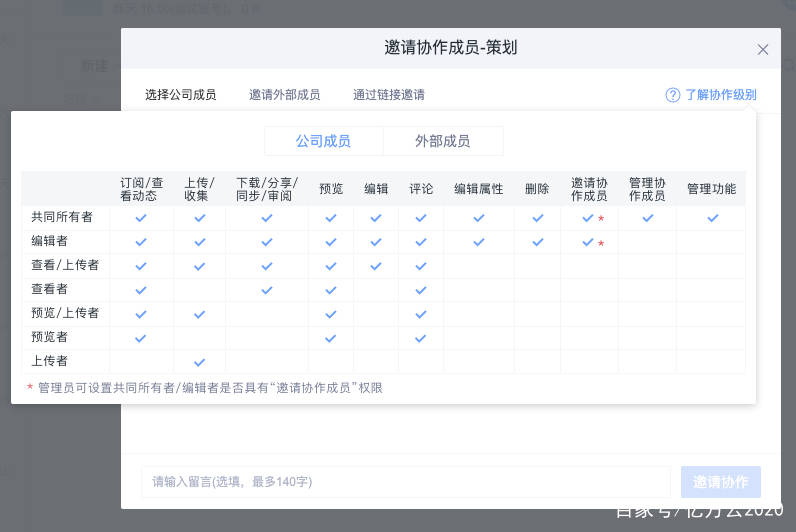
Task: Click 查看/上传者 checkmark under 编辑 column
Action: 376,265
